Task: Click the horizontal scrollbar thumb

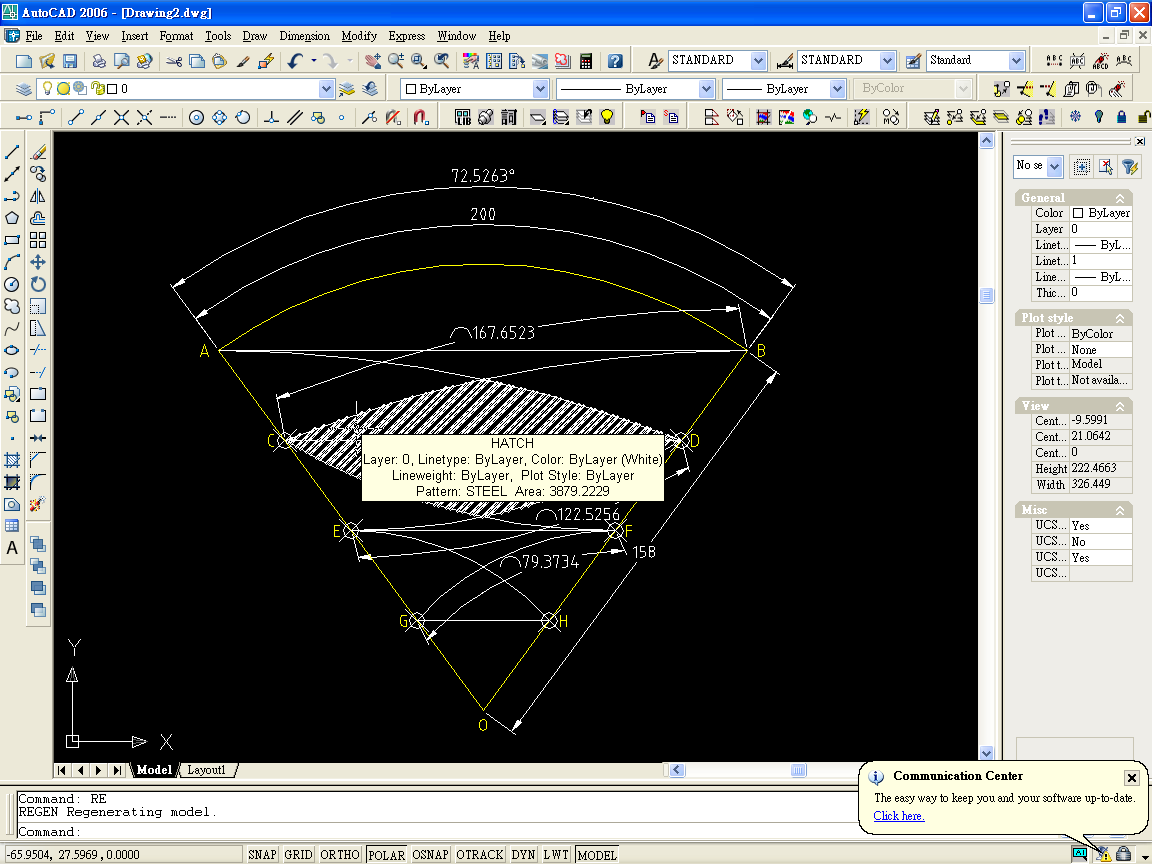Action: [799, 770]
